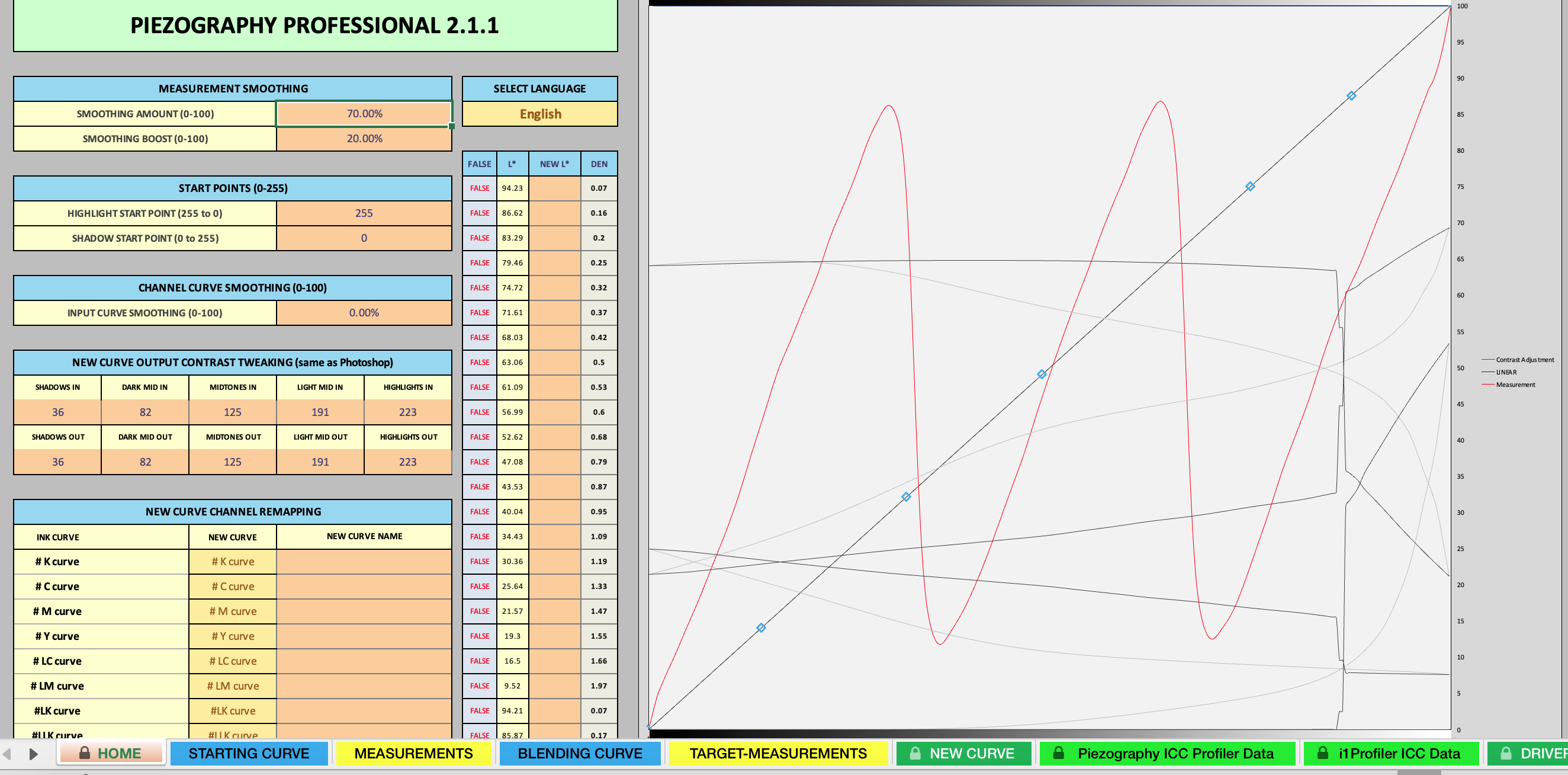The width and height of the screenshot is (1568, 775).
Task: Select Shadows In value 36
Action: coord(58,412)
